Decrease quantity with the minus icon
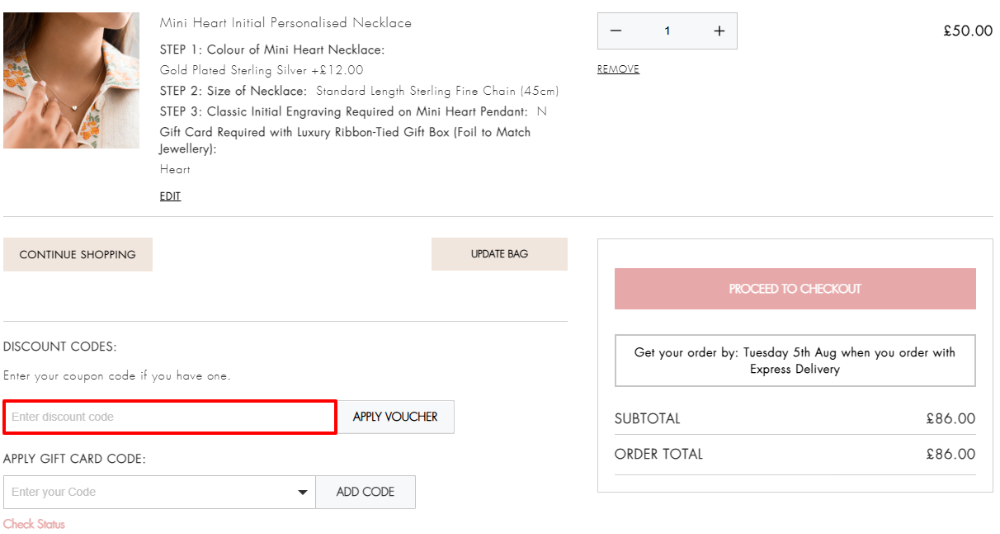Image resolution: width=1000 pixels, height=534 pixels. point(616,31)
